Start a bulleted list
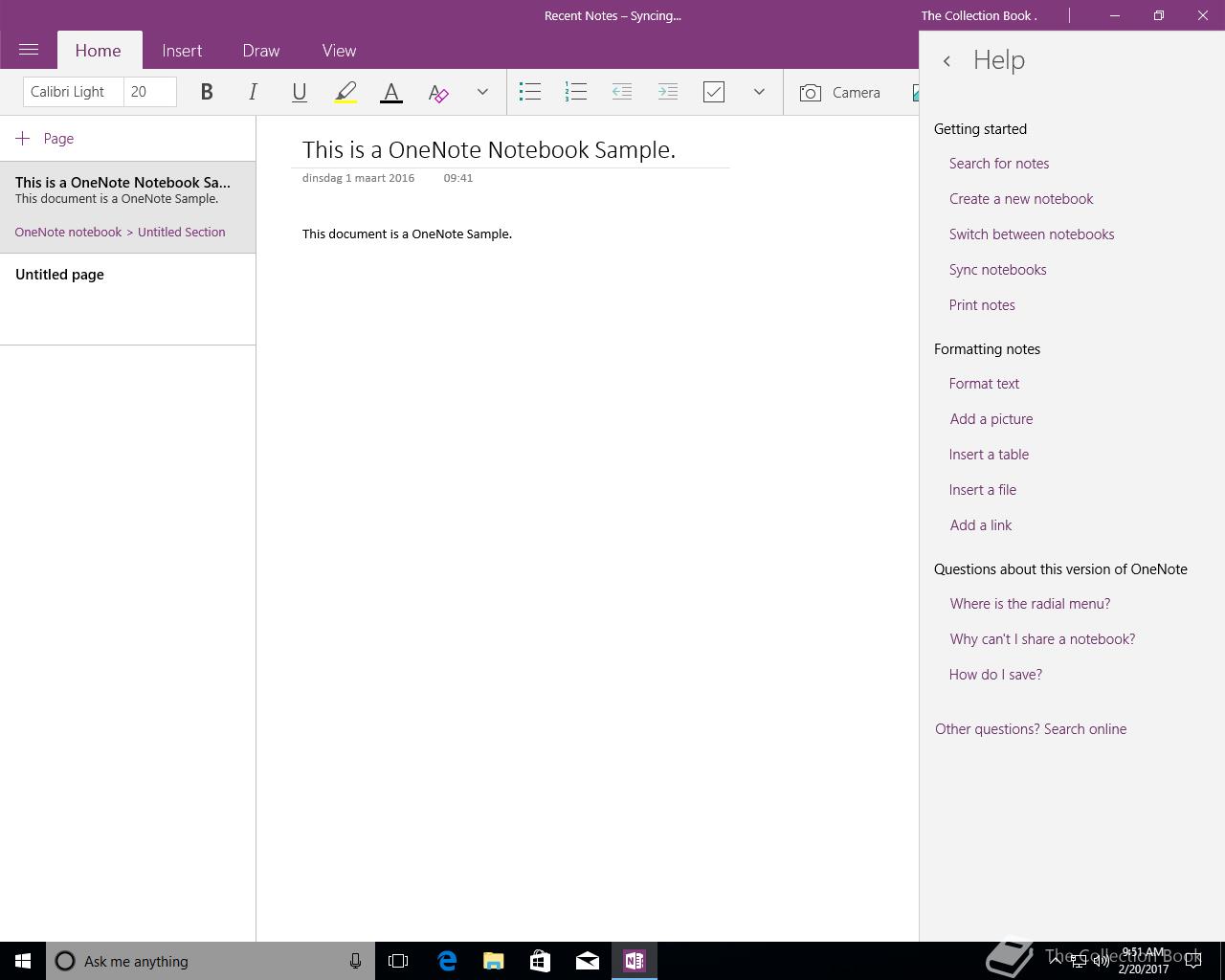The width and height of the screenshot is (1225, 980). [x=529, y=92]
